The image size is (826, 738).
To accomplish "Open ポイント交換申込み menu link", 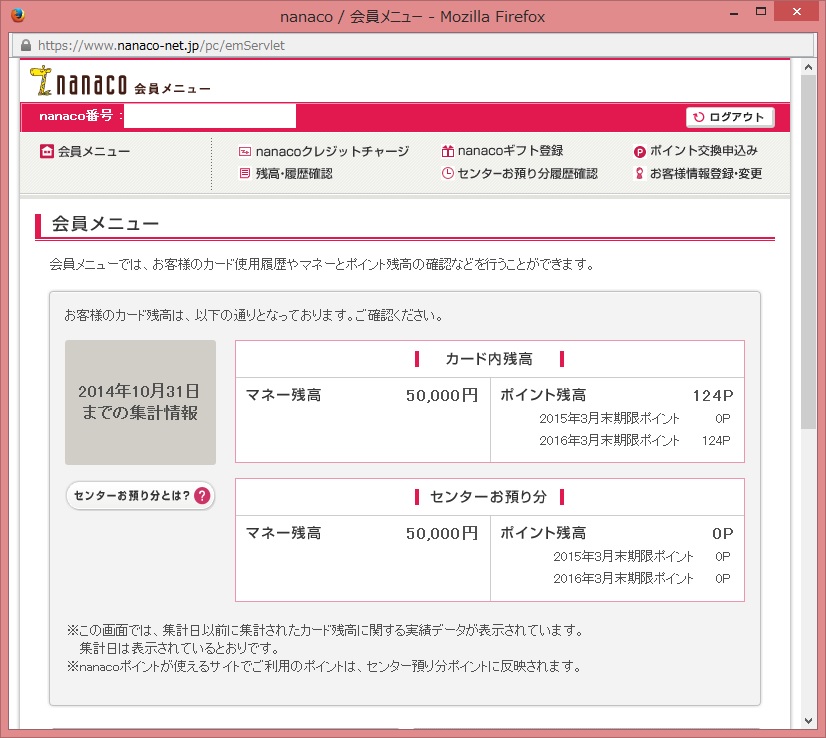I will click(x=695, y=151).
